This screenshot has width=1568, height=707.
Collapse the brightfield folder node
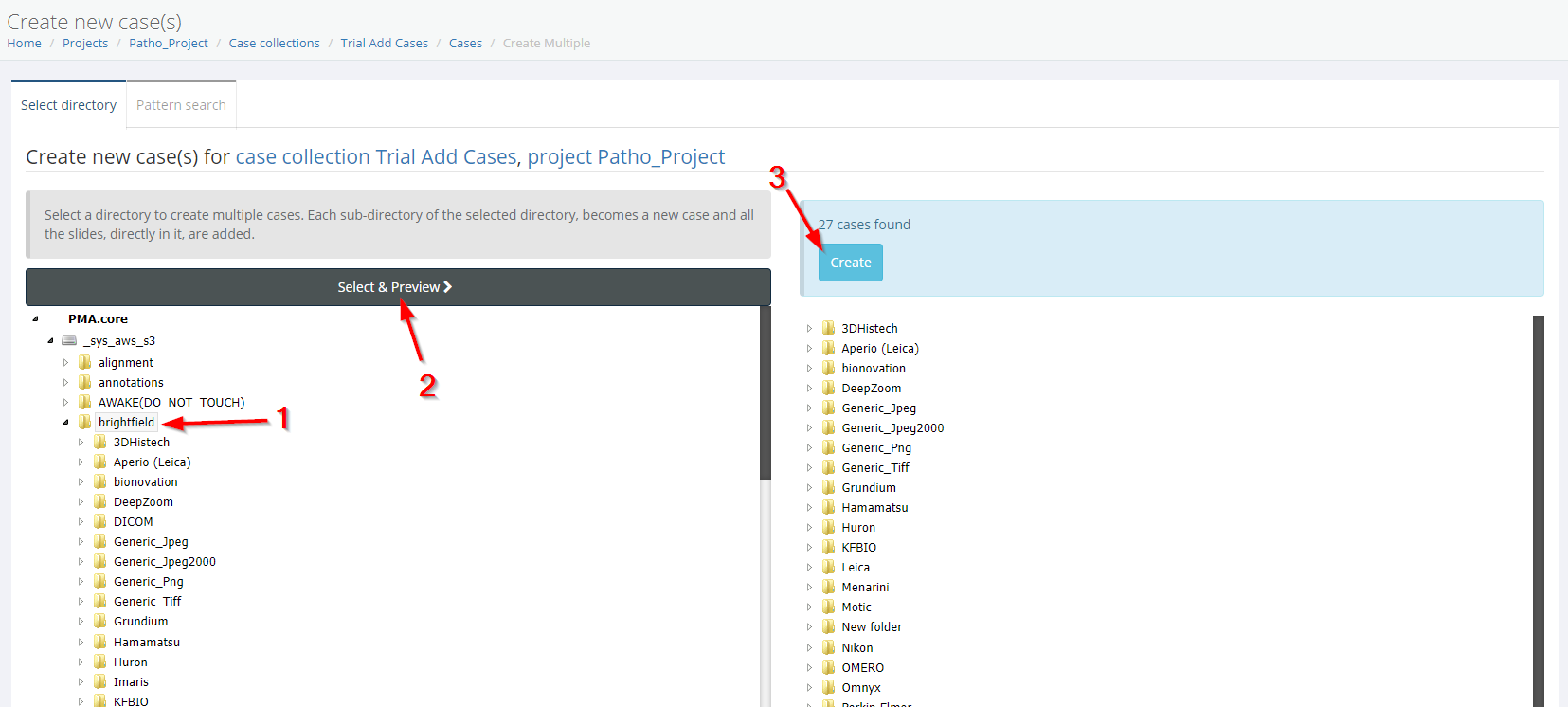[65, 423]
